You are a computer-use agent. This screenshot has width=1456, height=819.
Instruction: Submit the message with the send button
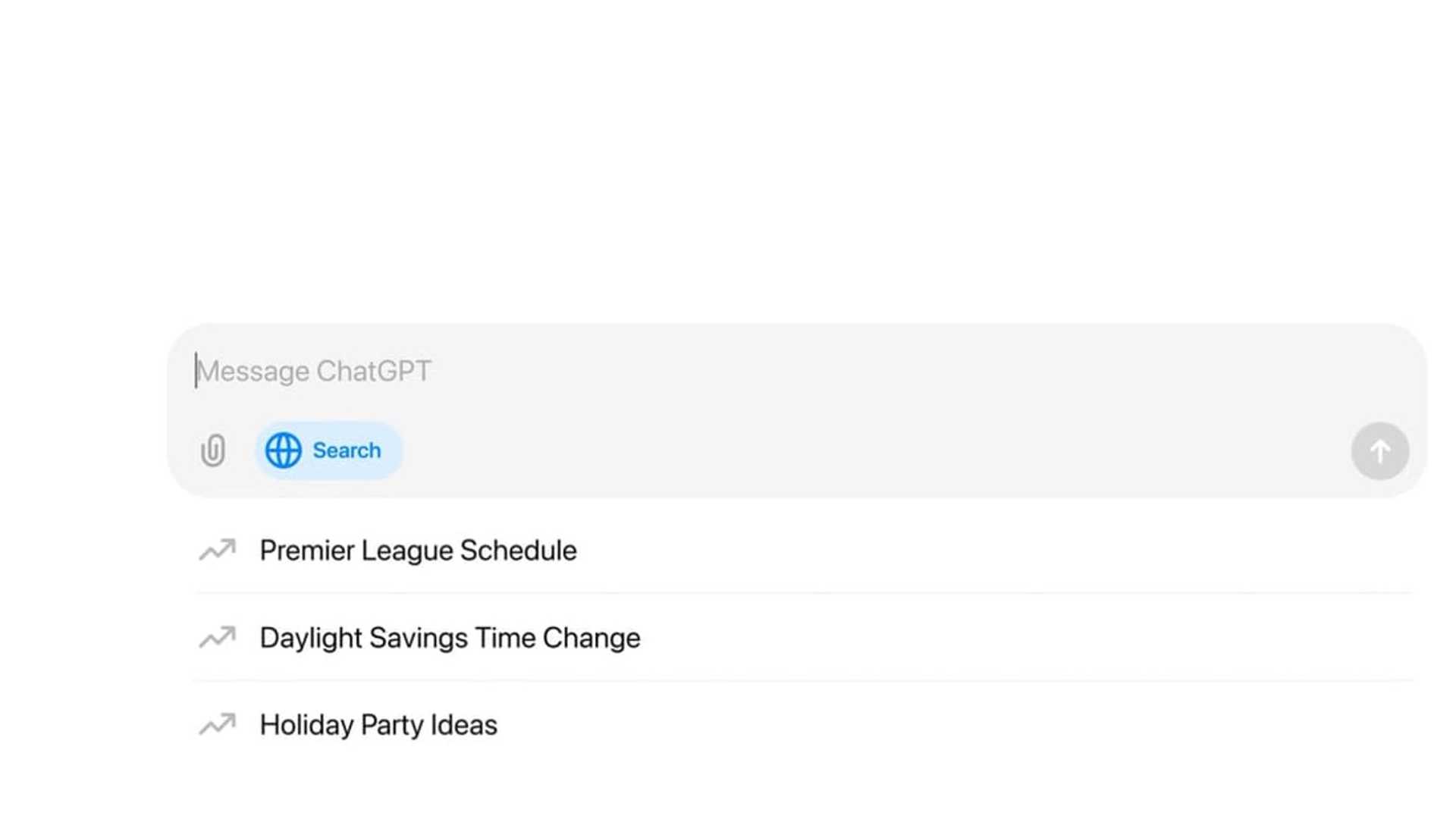coord(1379,450)
